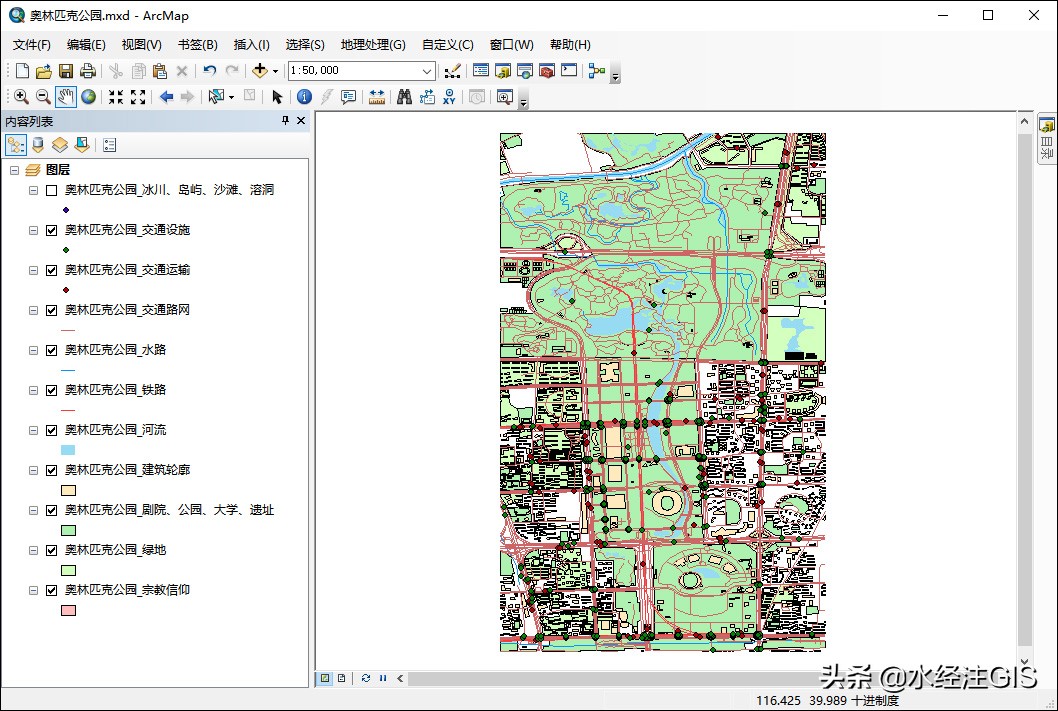Open the map scale 1:50,000 dropdown
1058x711 pixels.
click(427, 71)
